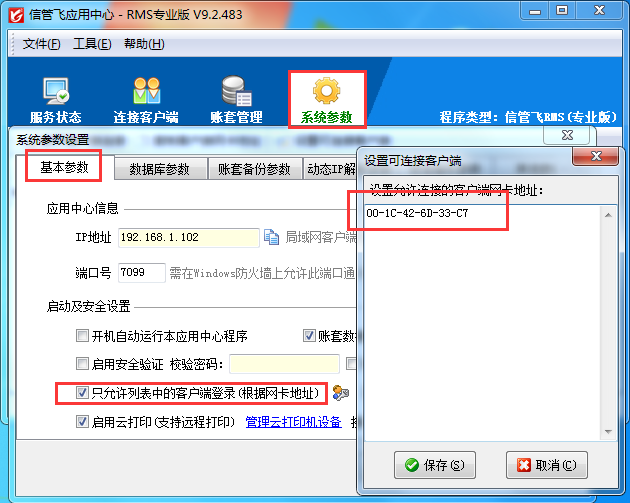
Task: Click the app logo in the title bar
Action: point(16,15)
